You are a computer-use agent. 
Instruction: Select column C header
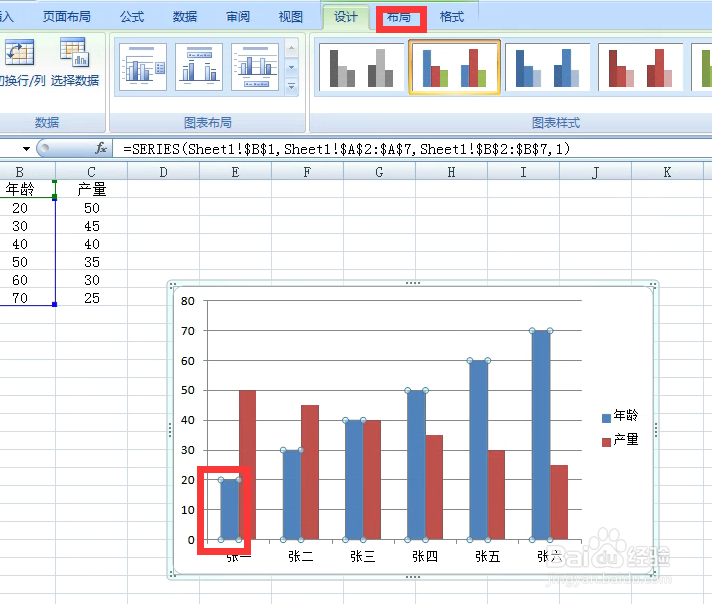coord(91,172)
